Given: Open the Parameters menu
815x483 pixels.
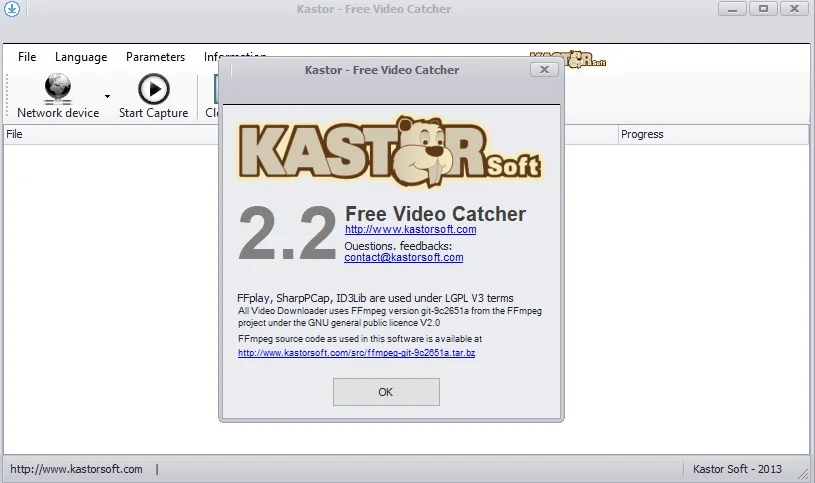Looking at the screenshot, I should 155,57.
